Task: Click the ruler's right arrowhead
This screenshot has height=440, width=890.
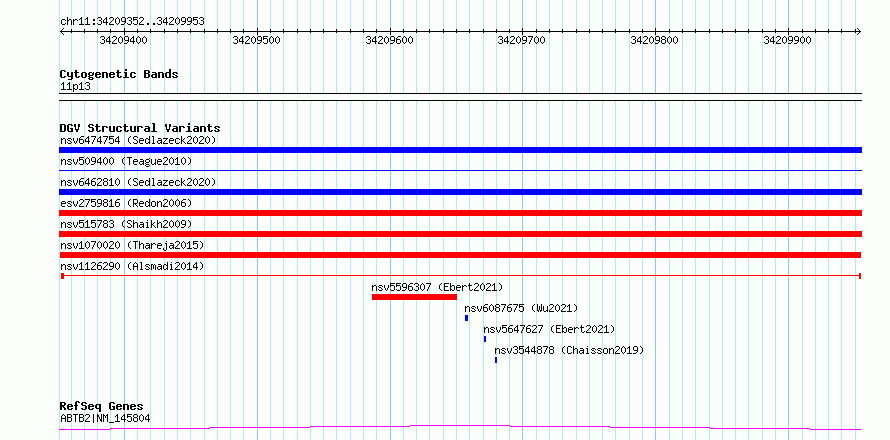Action: click(x=858, y=32)
